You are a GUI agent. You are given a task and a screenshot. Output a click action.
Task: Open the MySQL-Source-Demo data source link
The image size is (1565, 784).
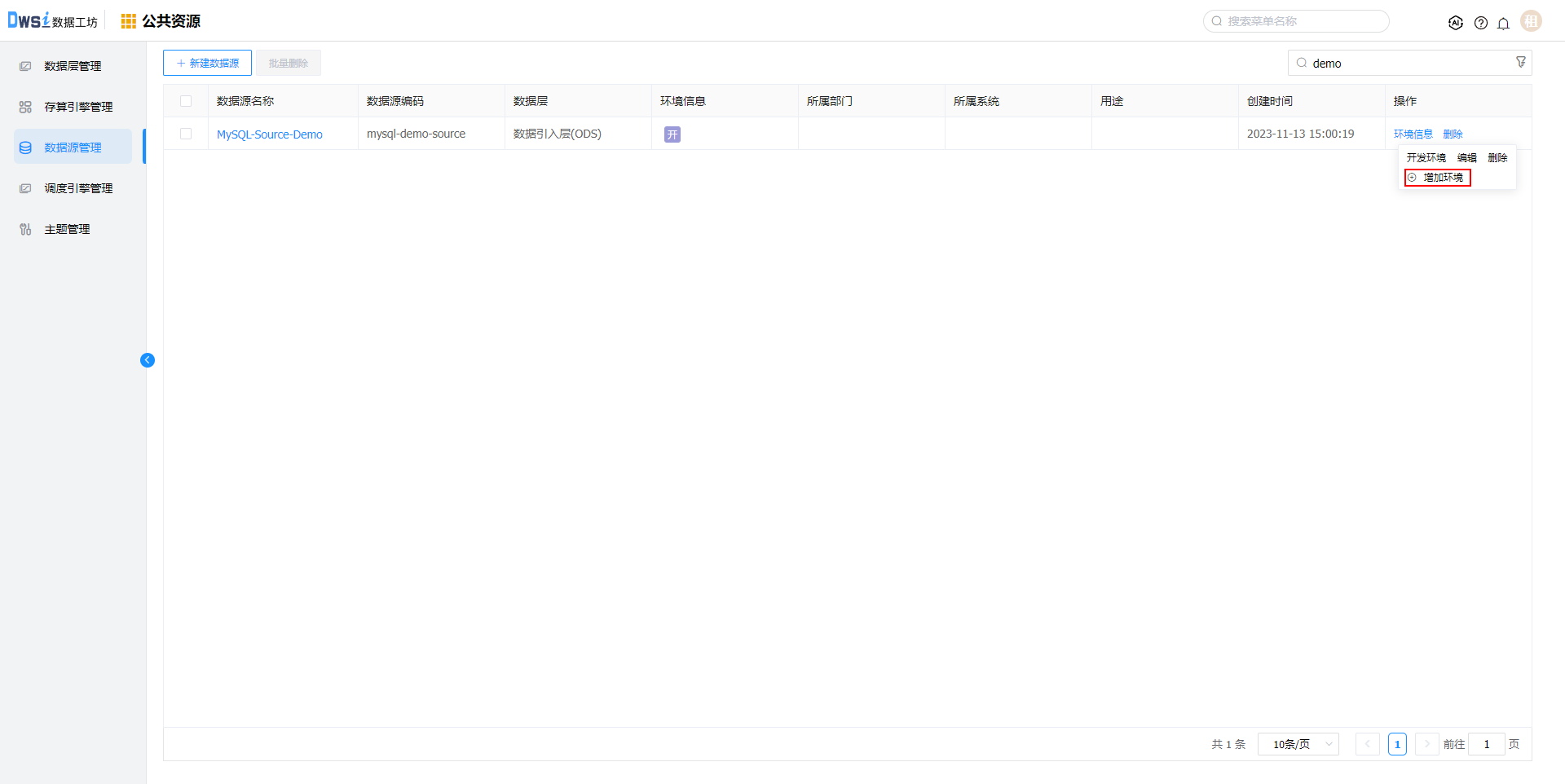[269, 134]
